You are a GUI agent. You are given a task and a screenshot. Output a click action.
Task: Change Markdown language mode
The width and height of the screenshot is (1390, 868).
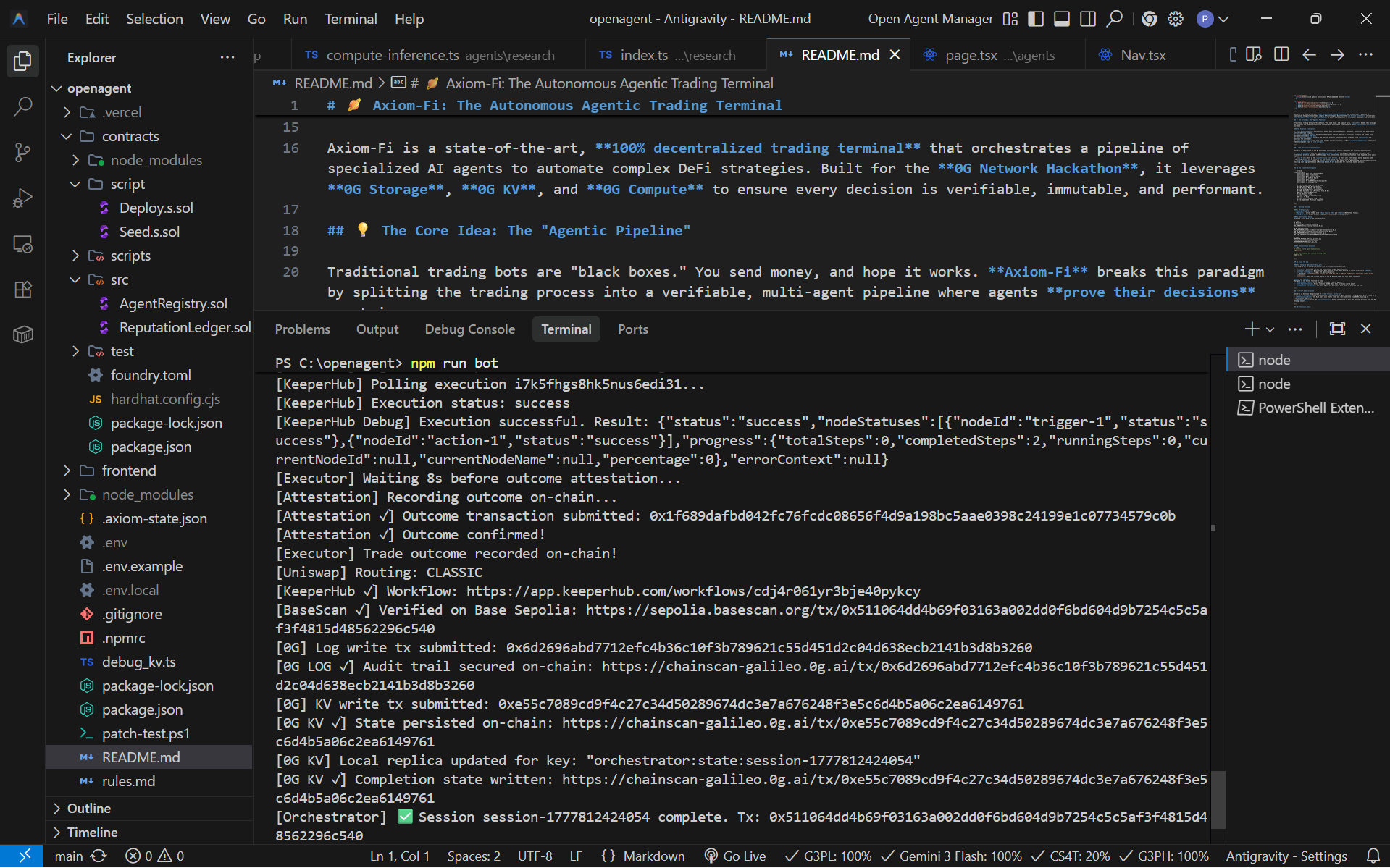point(653,856)
